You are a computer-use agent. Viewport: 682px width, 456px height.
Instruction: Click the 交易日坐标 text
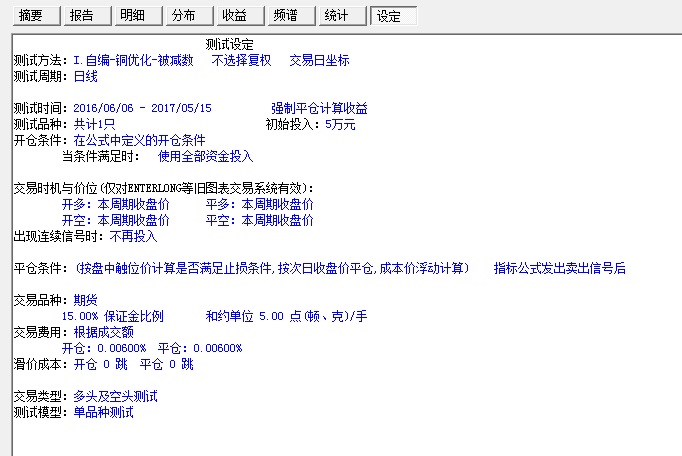(x=319, y=60)
